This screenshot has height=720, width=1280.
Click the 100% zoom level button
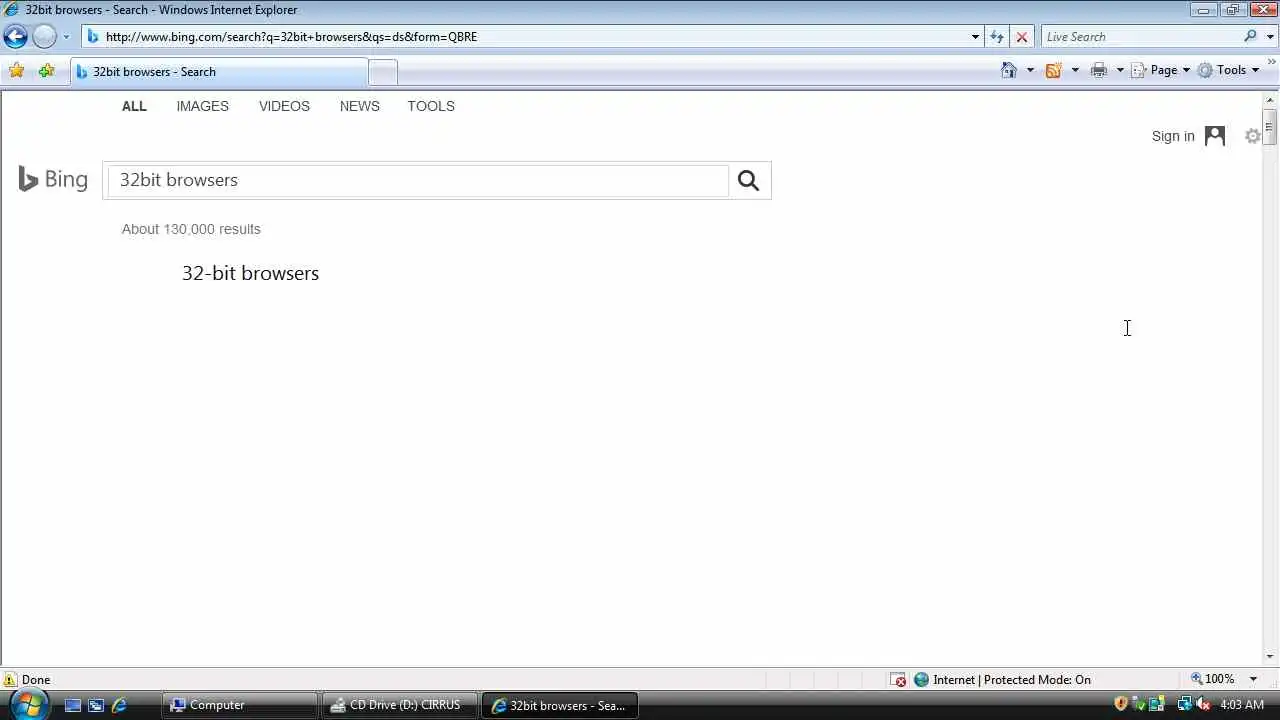tap(1213, 679)
